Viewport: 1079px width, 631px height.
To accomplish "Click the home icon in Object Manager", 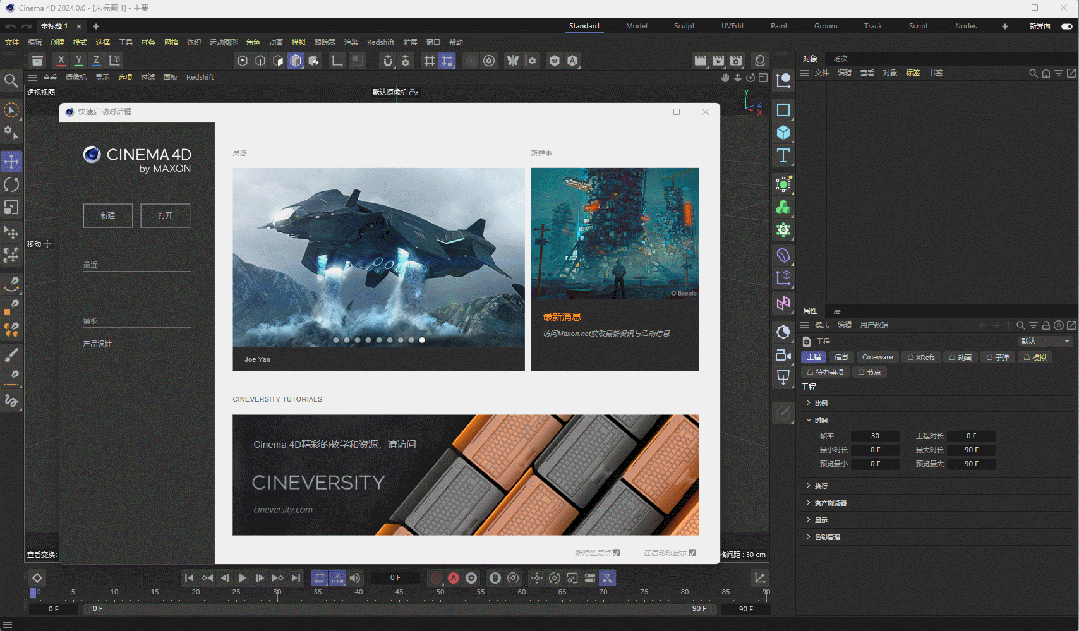I will (1046, 73).
